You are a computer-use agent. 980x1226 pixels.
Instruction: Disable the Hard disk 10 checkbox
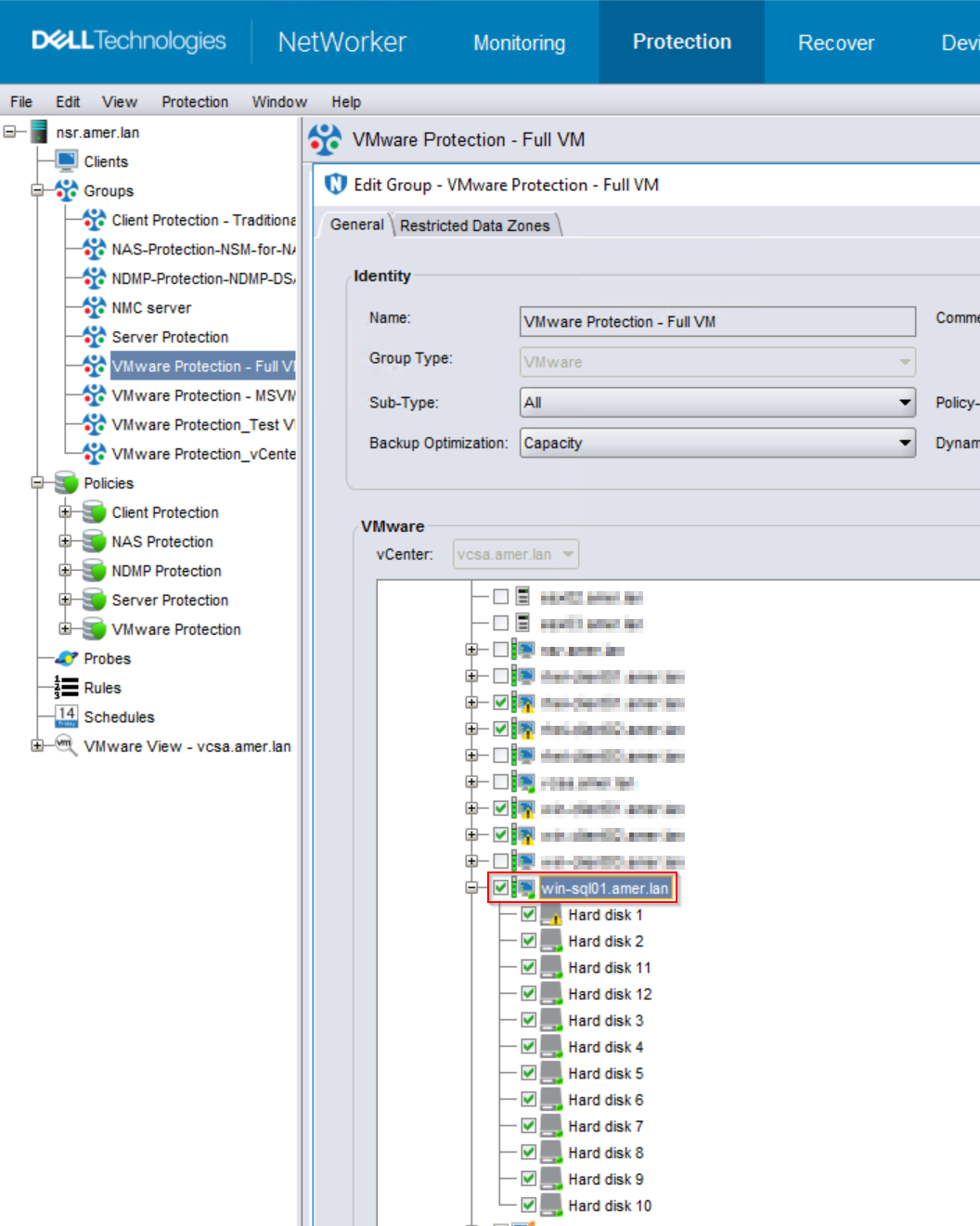pyautogui.click(x=528, y=1205)
